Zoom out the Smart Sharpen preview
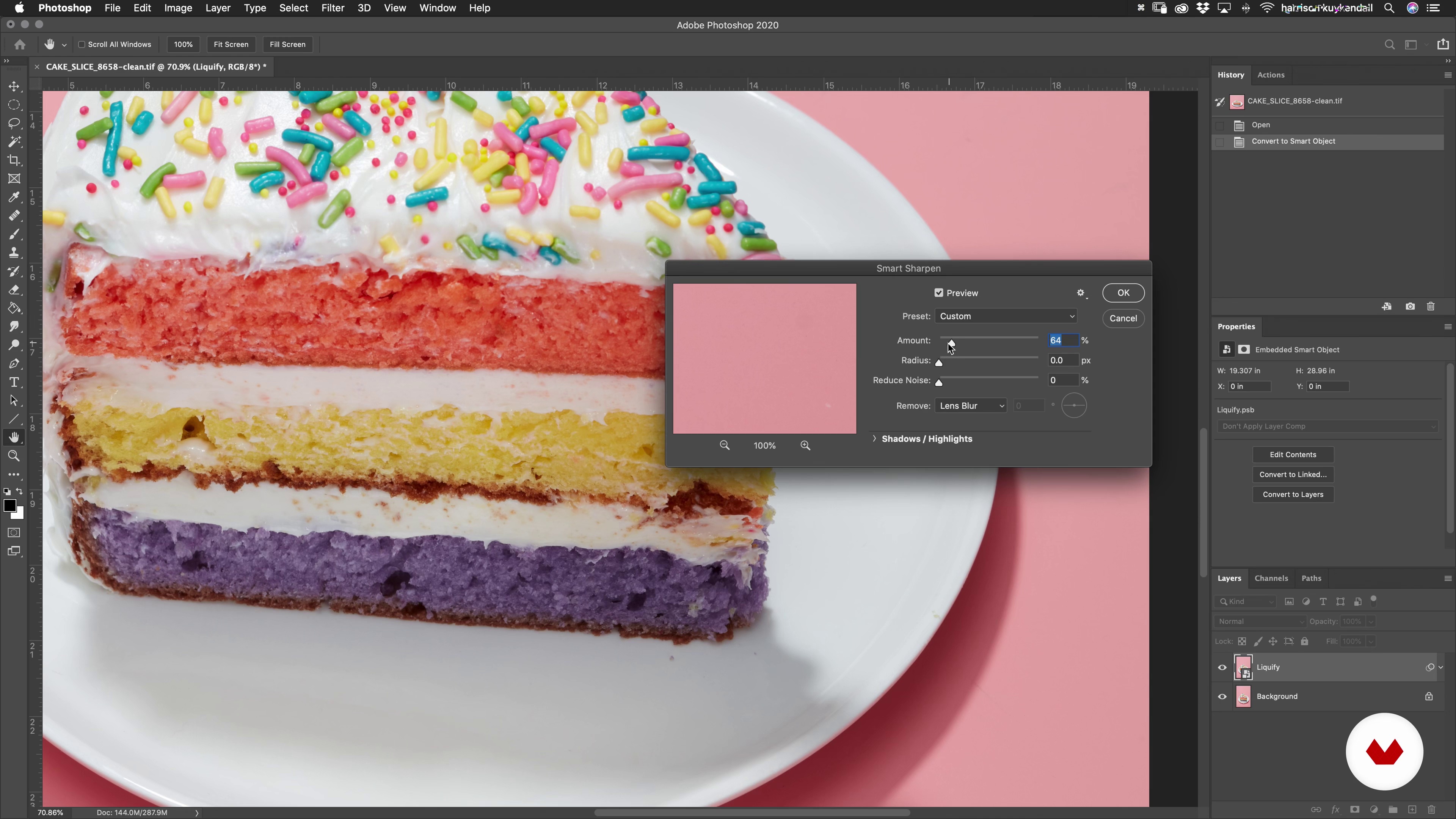1456x819 pixels. point(725,446)
